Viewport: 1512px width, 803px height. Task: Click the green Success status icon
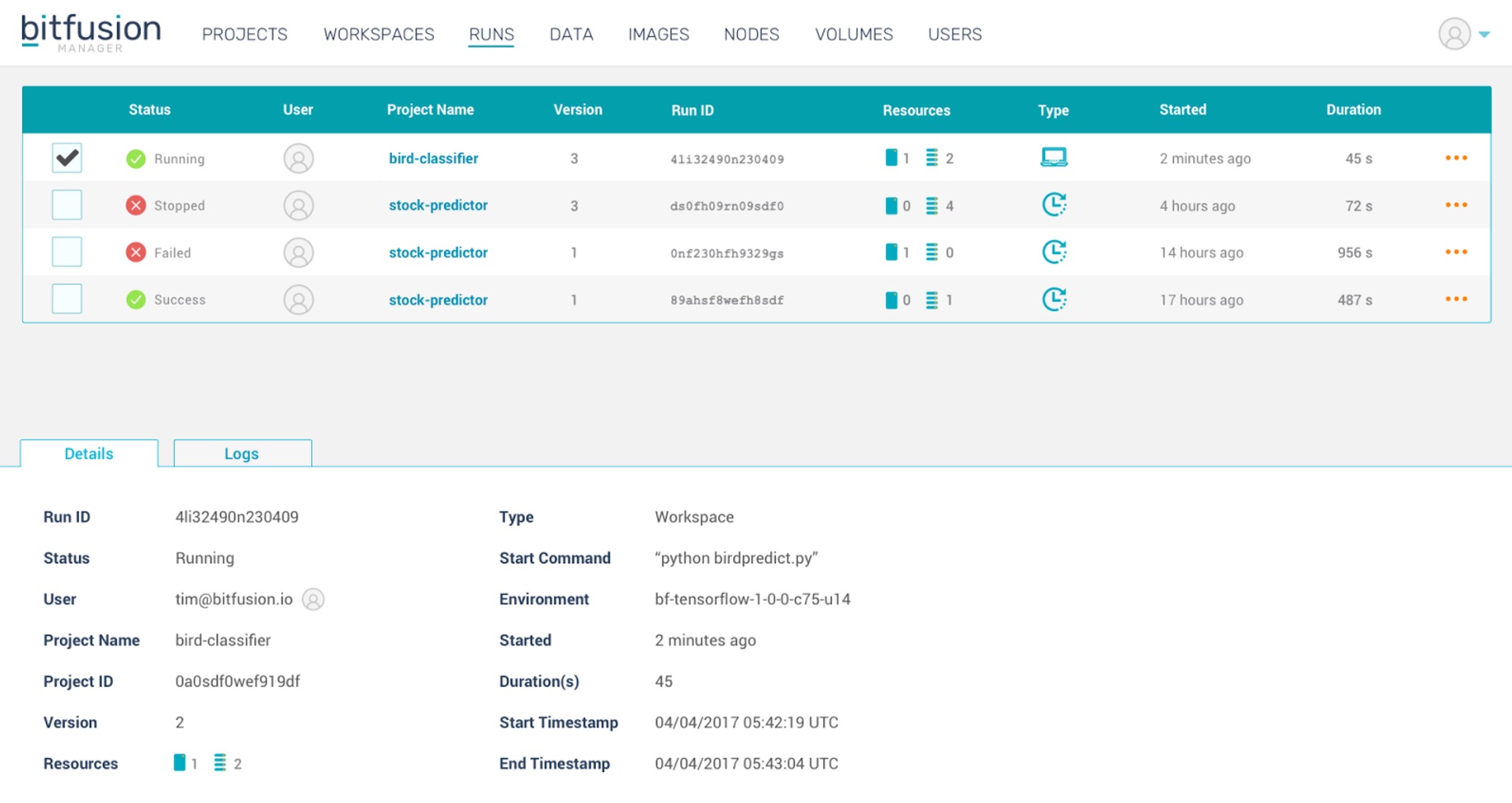pos(136,299)
